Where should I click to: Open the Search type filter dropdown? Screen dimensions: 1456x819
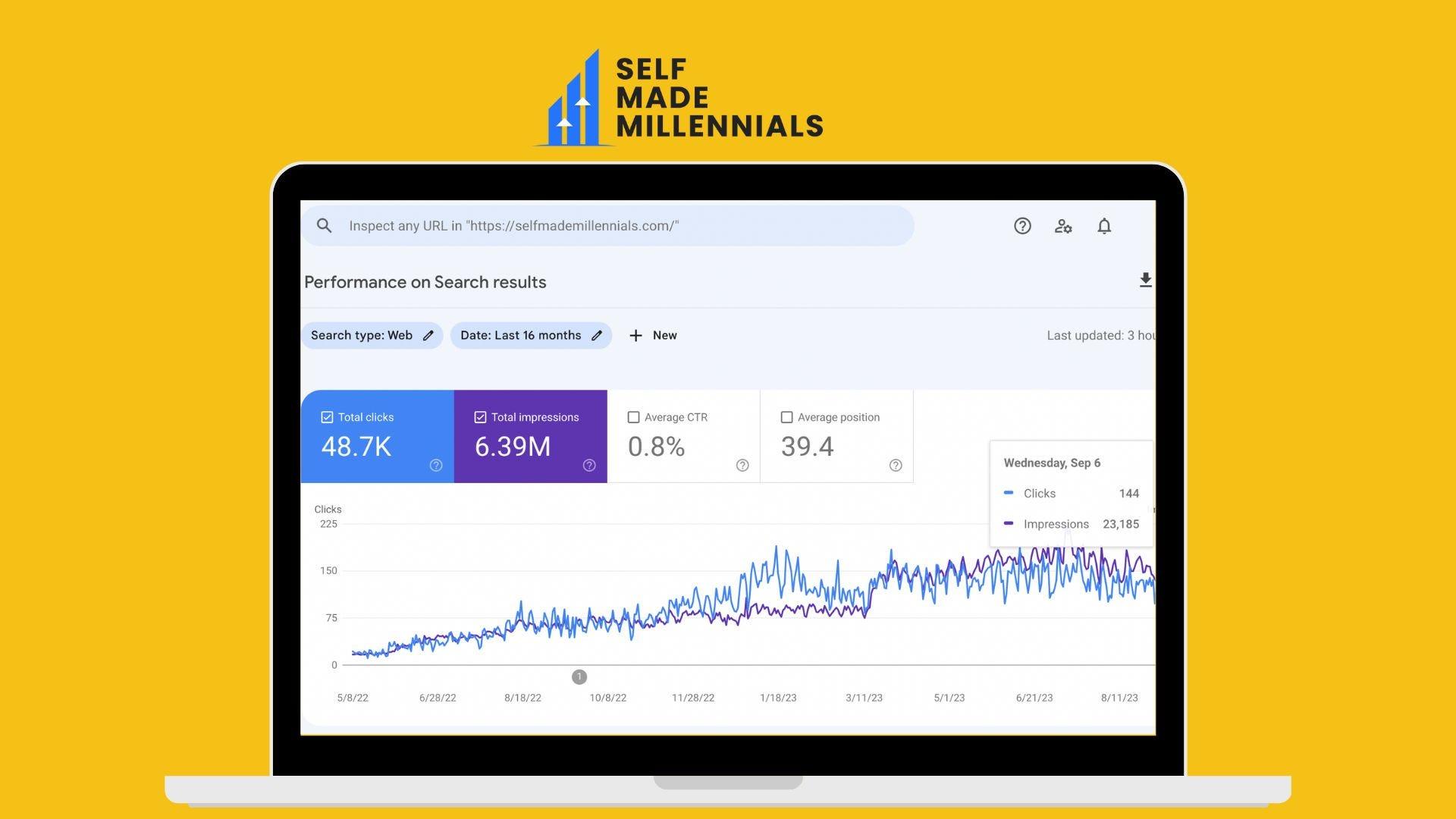[371, 335]
